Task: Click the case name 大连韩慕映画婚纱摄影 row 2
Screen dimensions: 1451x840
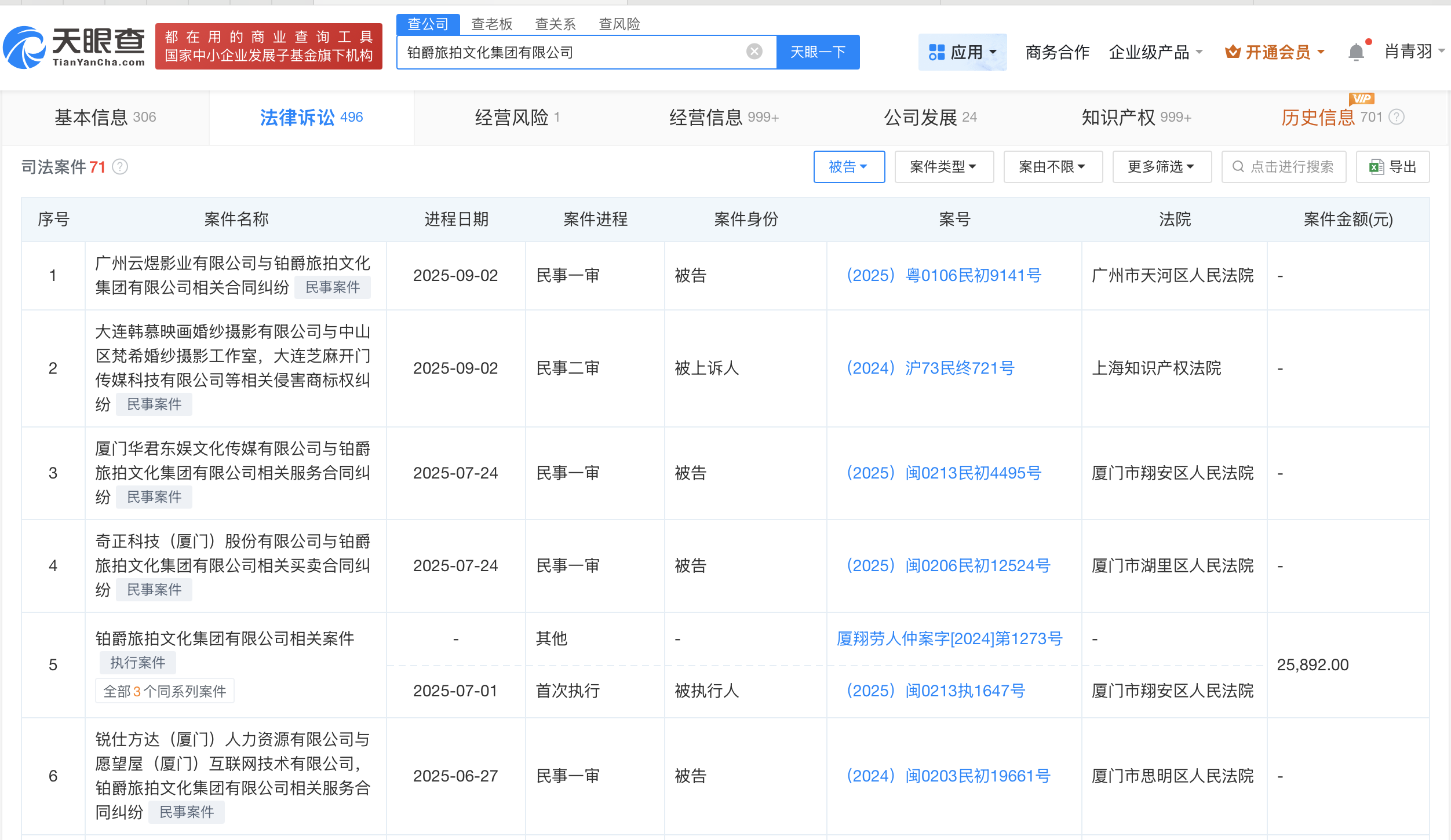Action: pos(232,368)
